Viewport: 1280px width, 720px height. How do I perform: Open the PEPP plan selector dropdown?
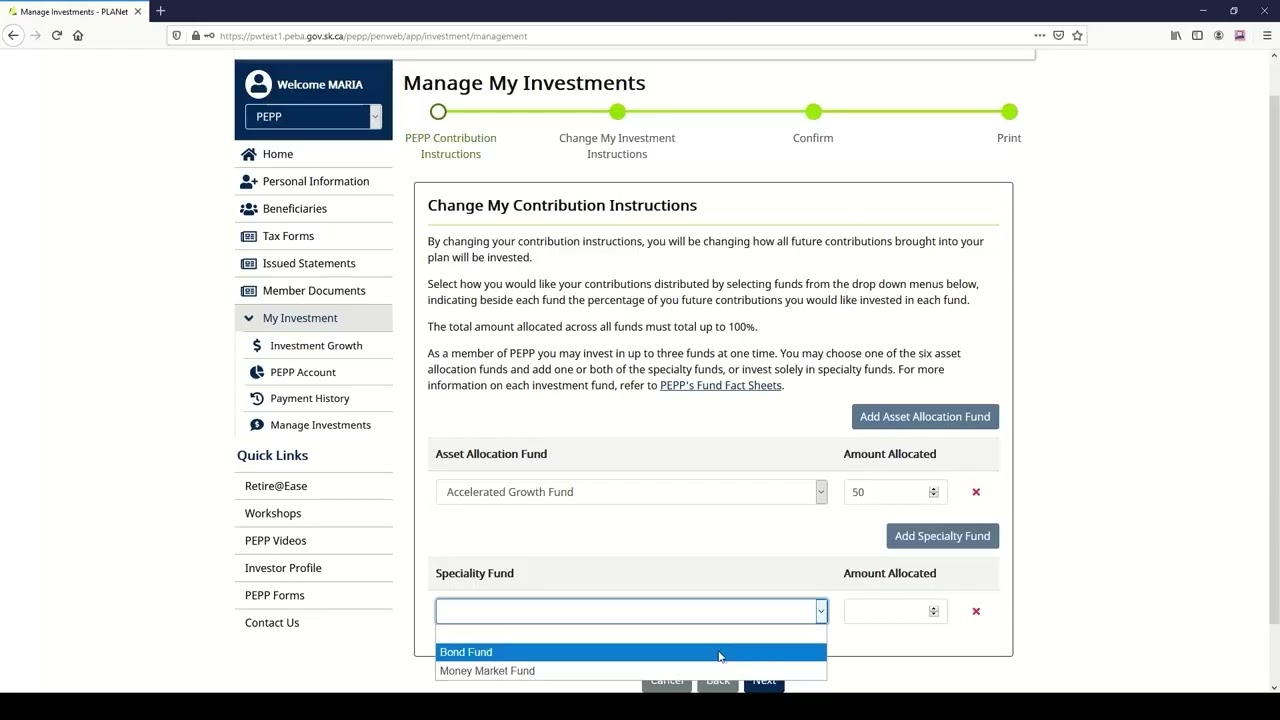[x=314, y=116]
